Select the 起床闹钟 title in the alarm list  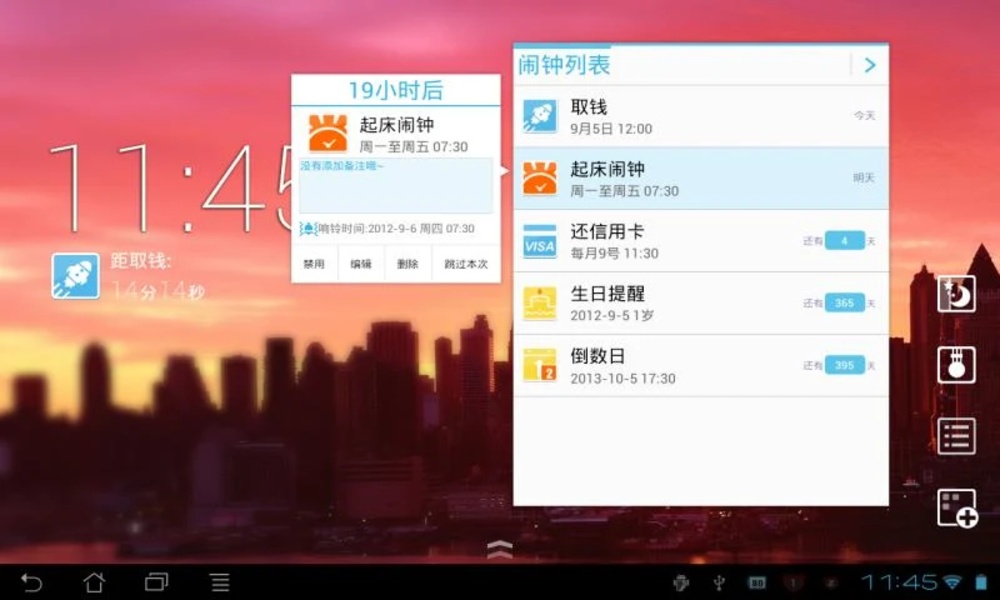pos(607,169)
